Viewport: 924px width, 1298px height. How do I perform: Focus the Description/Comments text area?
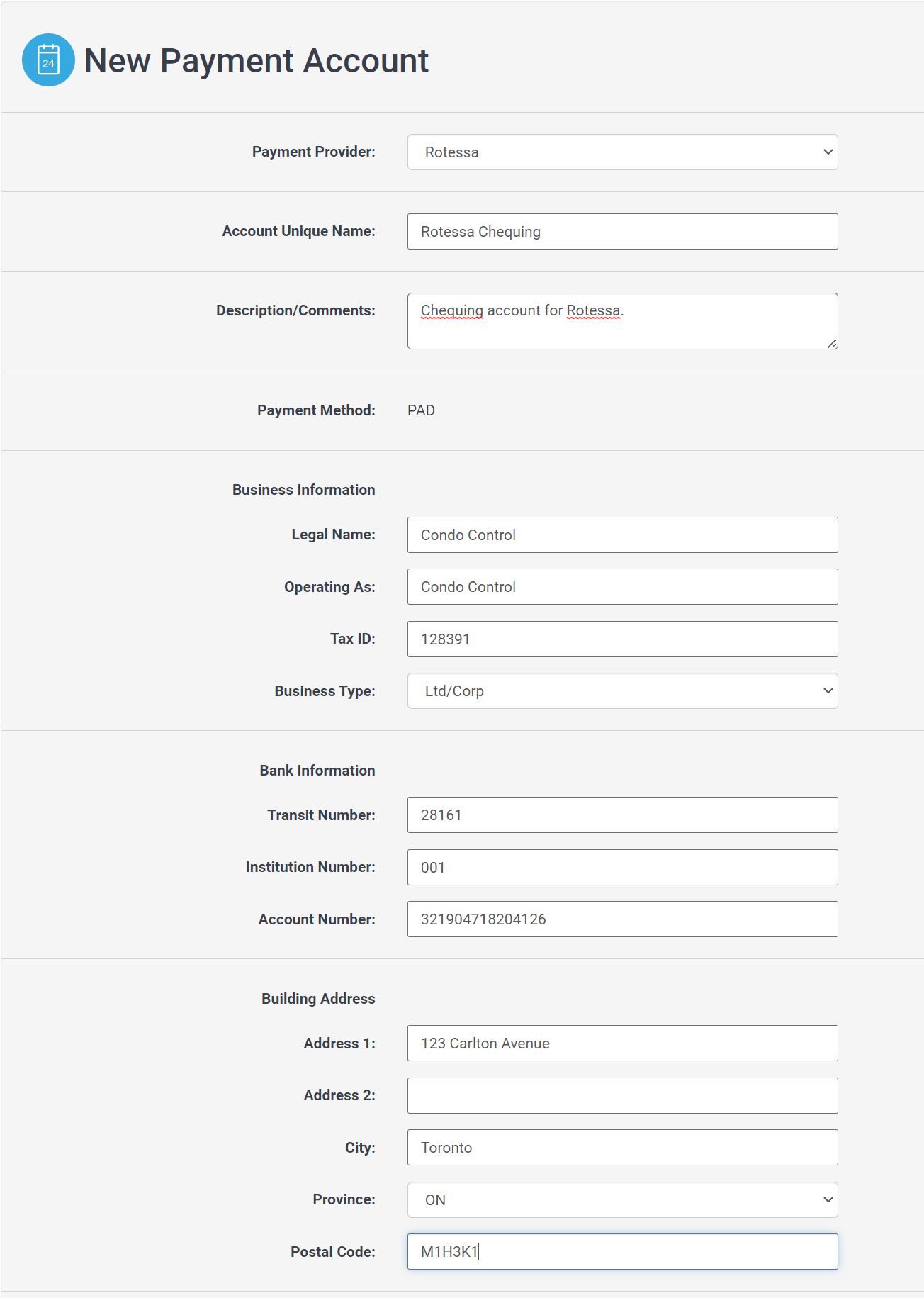point(622,321)
